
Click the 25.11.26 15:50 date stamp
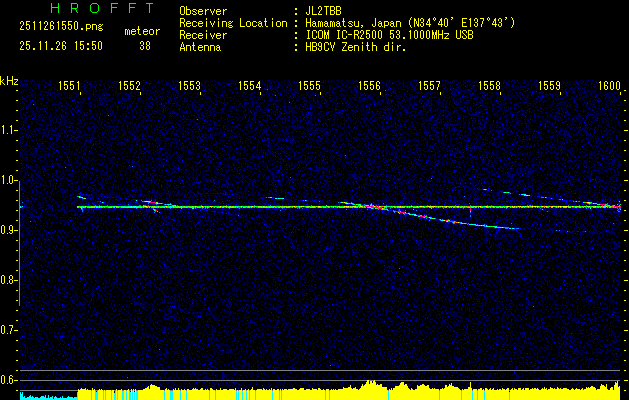coord(54,46)
